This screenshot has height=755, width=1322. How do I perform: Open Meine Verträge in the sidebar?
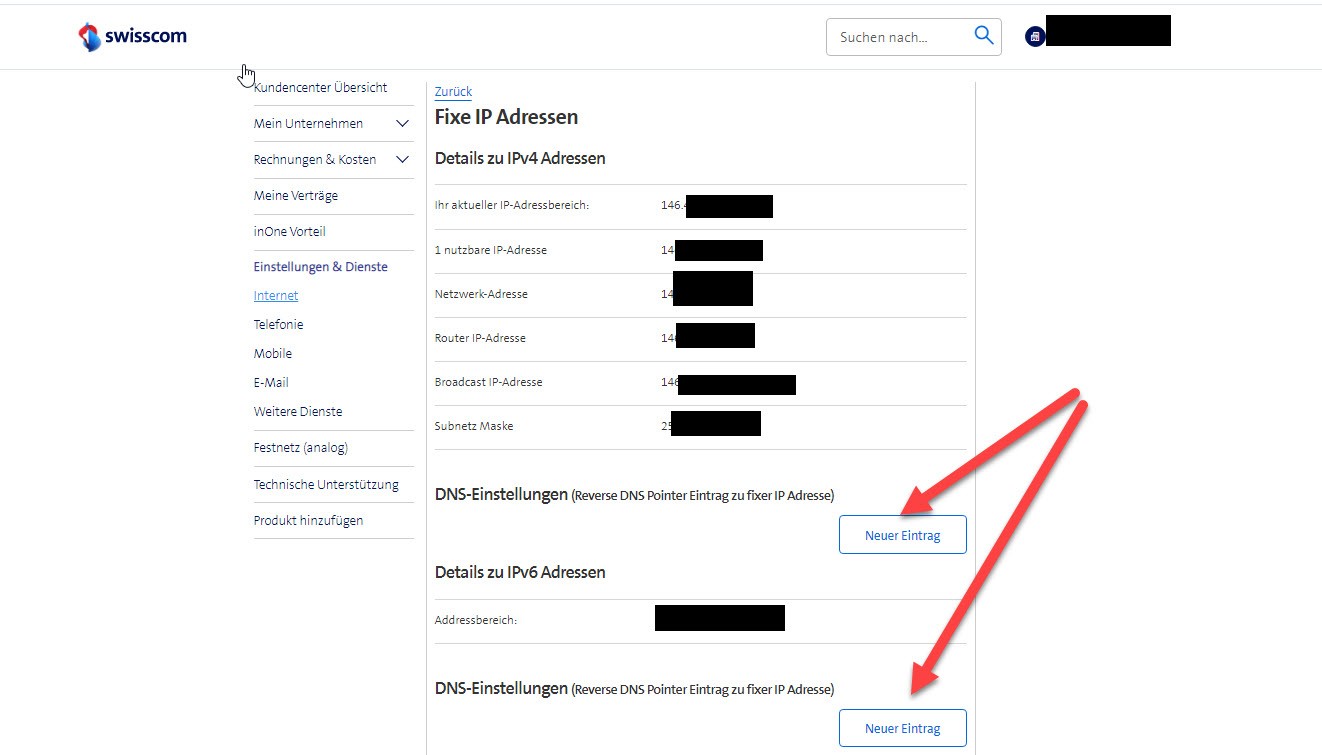[296, 196]
